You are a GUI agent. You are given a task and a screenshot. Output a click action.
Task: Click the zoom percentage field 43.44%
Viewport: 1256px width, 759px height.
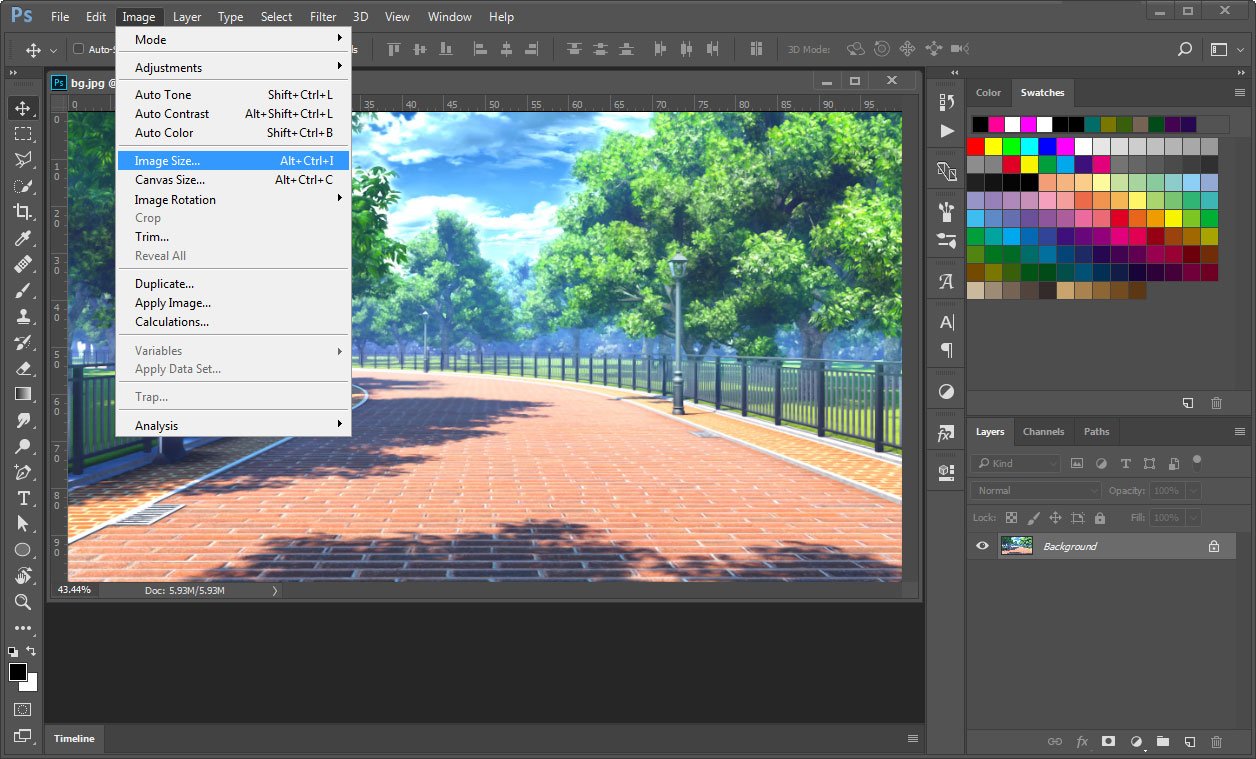pyautogui.click(x=75, y=590)
